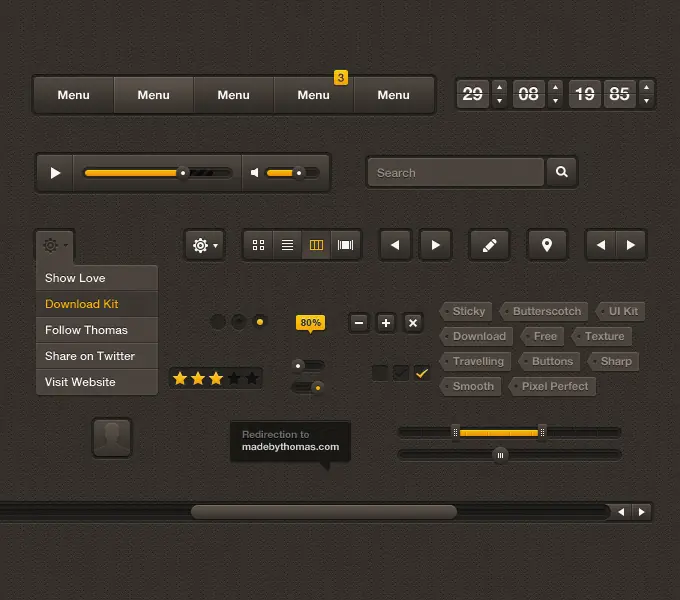Choose Download Kit from dropdown menu
The image size is (680, 600).
pyautogui.click(x=97, y=304)
